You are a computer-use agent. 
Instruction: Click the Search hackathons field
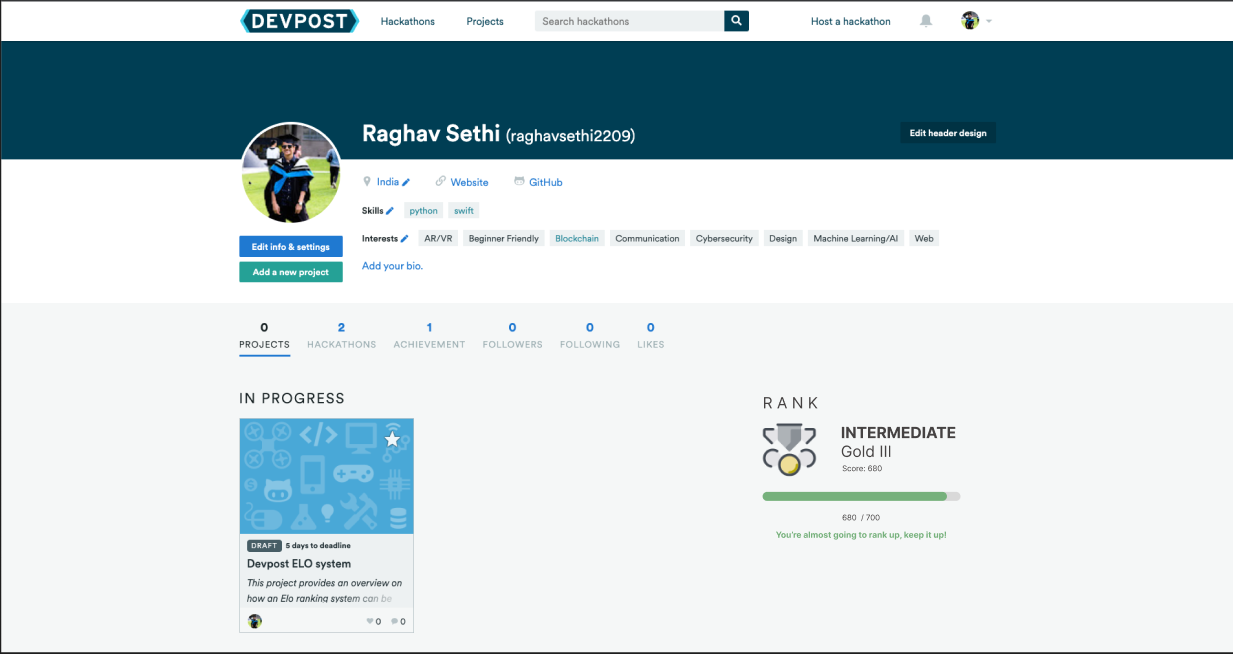(x=629, y=21)
